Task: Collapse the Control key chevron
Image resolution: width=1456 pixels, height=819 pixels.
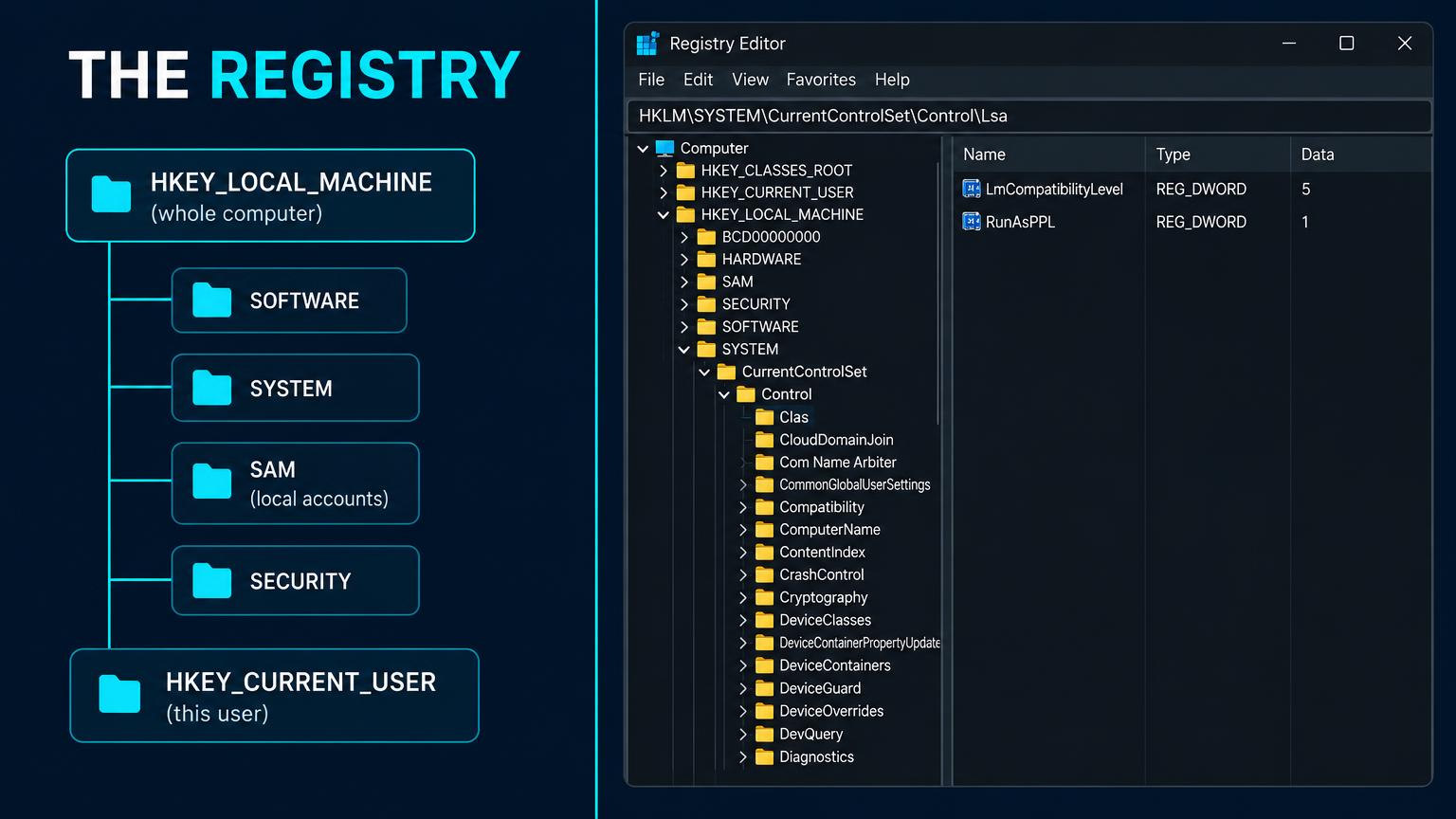Action: 724,394
